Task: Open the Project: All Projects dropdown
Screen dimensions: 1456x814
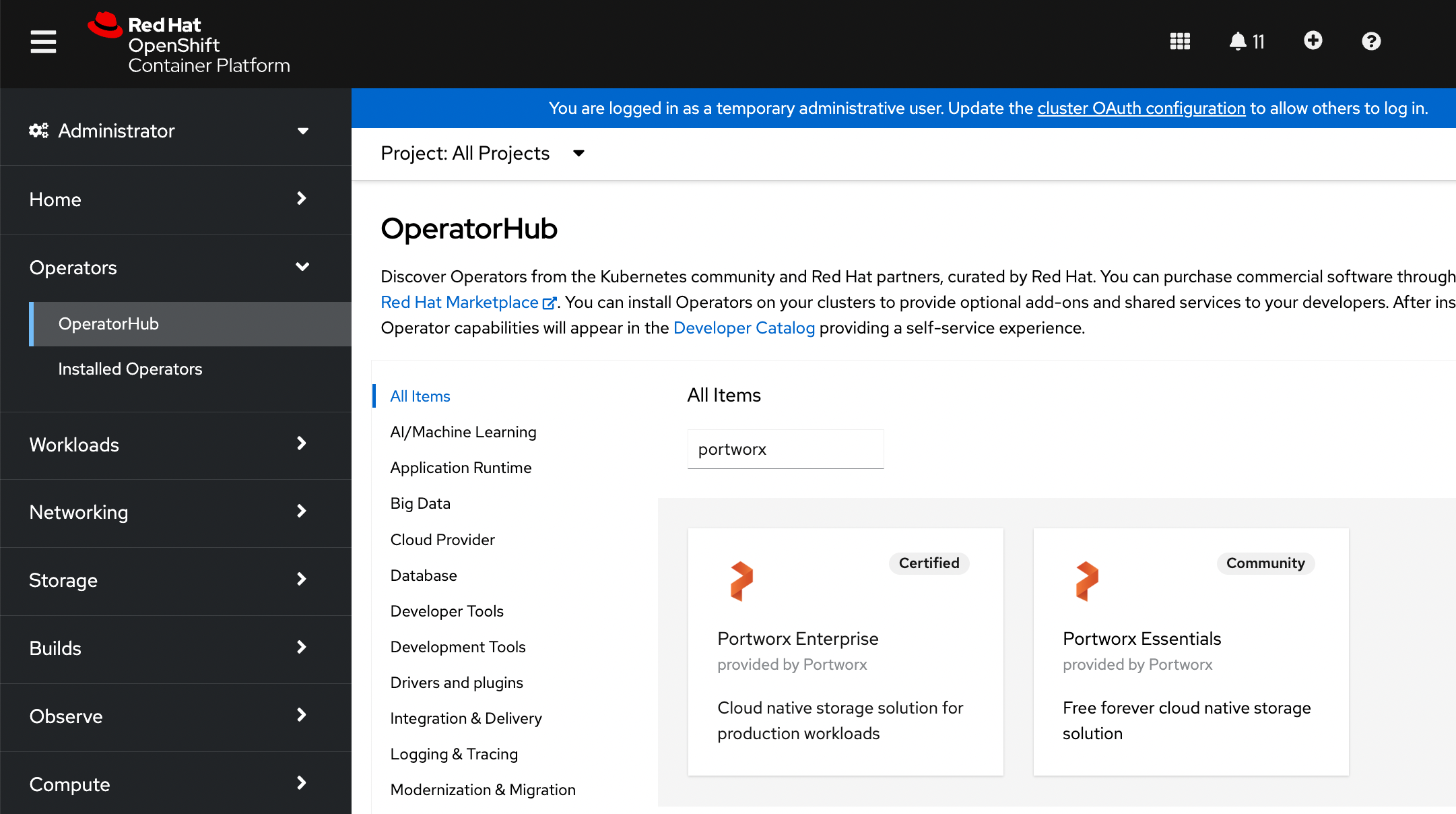Action: [x=483, y=153]
